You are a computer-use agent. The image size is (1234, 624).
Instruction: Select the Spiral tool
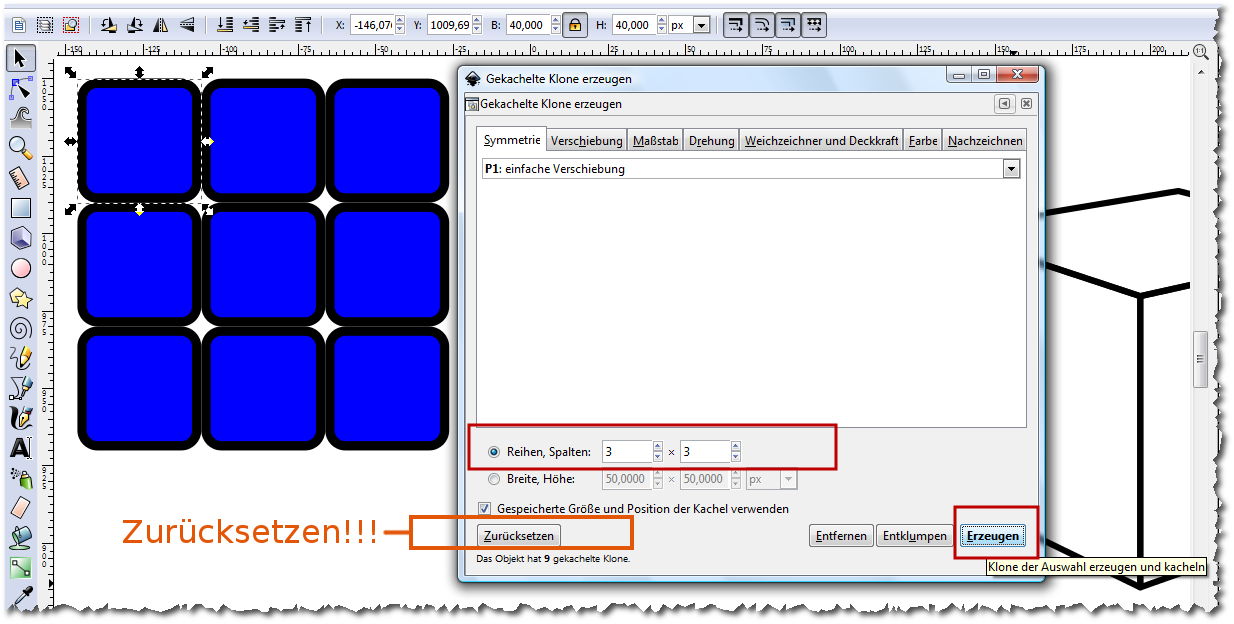[x=20, y=328]
